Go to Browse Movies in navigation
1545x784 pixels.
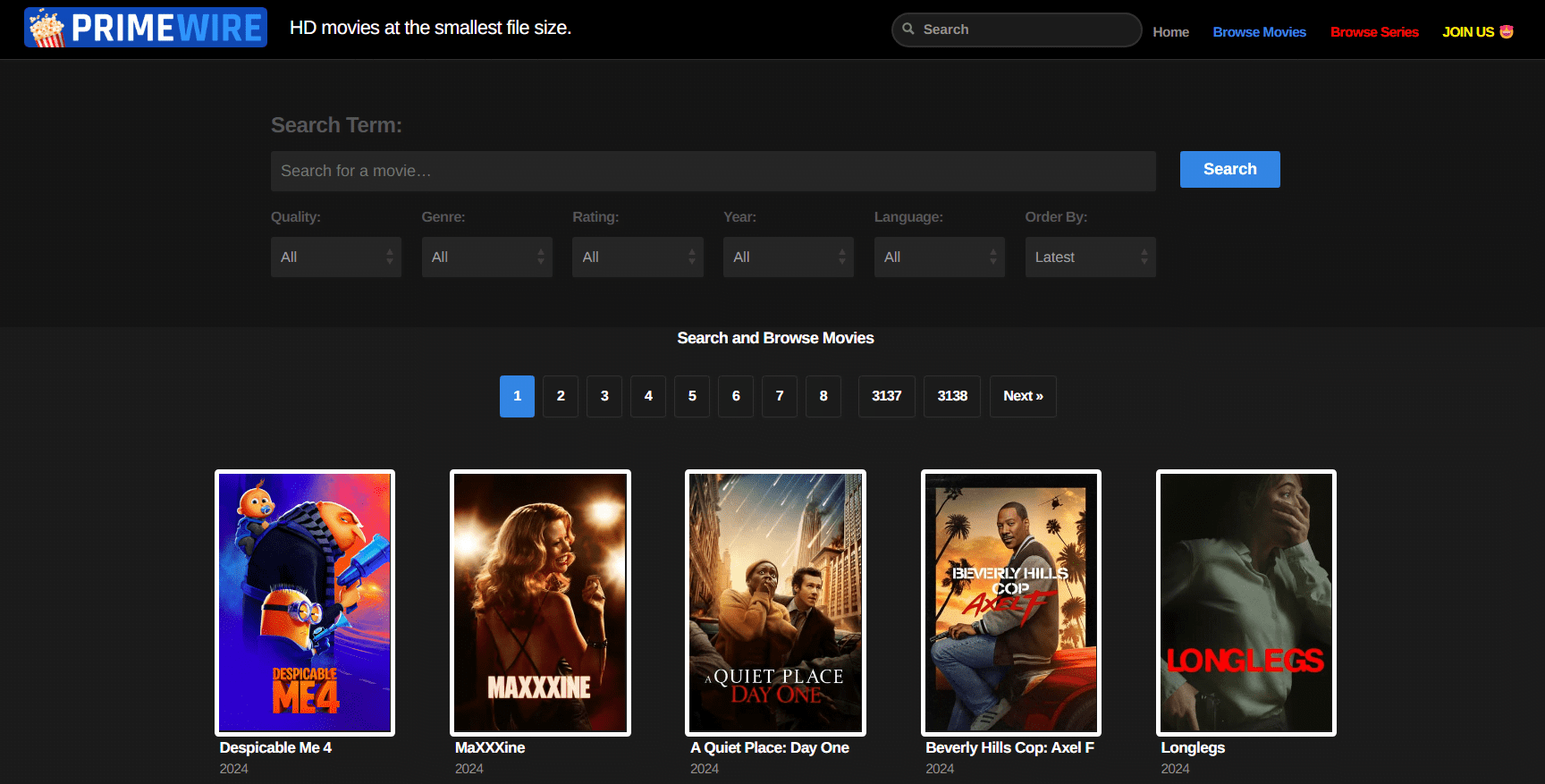pyautogui.click(x=1259, y=32)
